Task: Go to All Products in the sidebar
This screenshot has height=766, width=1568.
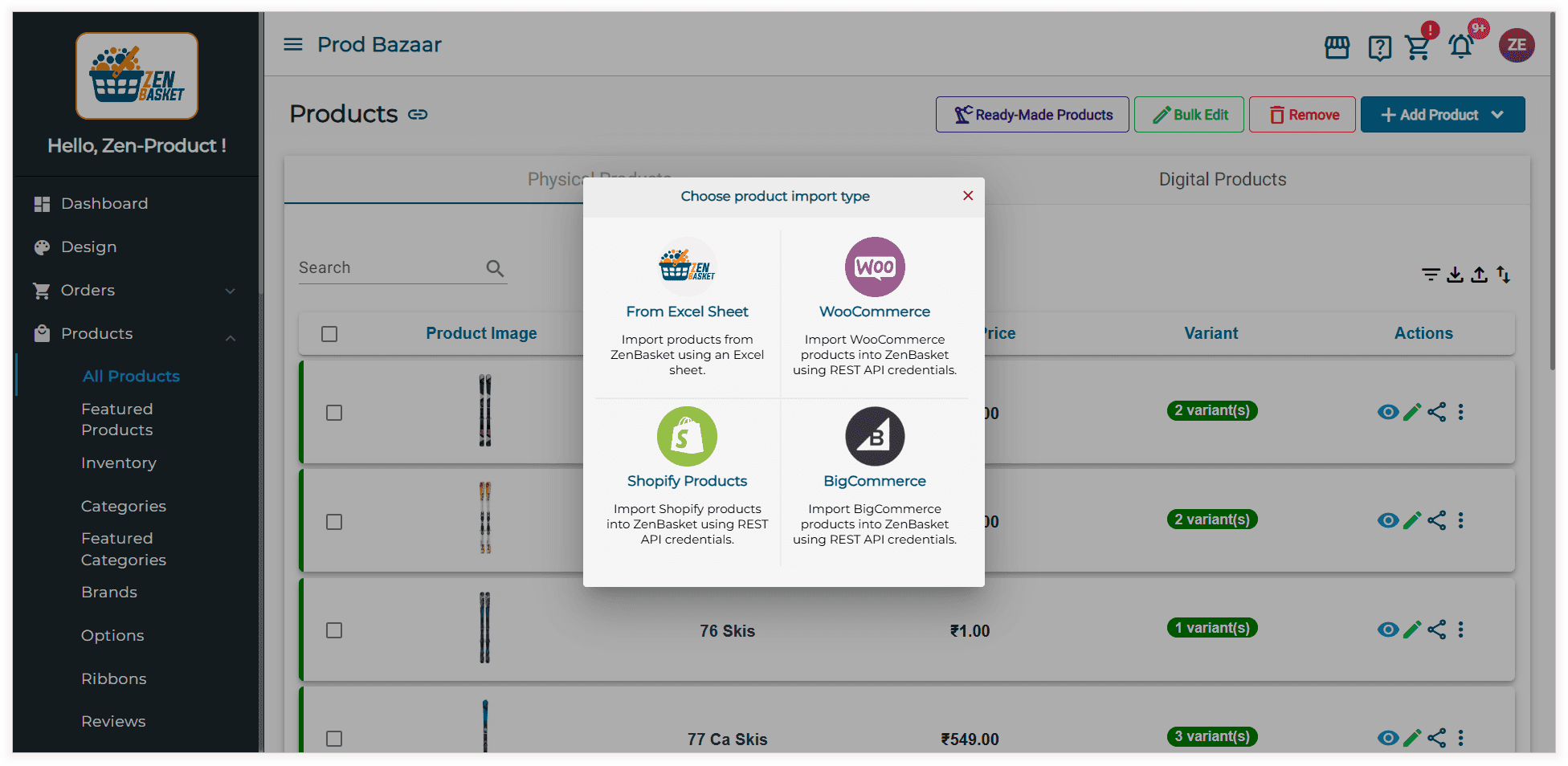Action: coord(132,376)
